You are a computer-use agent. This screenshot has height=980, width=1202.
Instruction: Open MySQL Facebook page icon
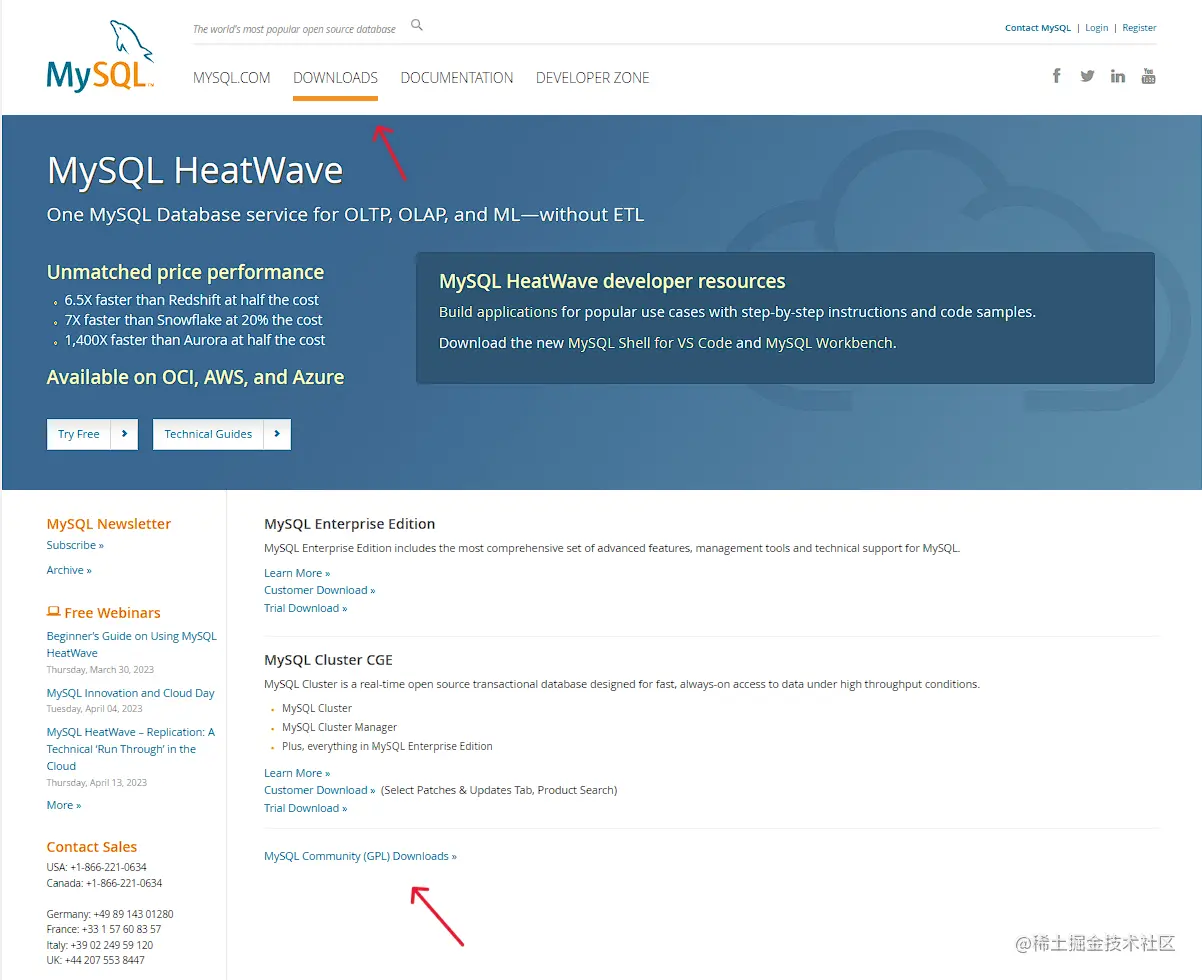1057,76
